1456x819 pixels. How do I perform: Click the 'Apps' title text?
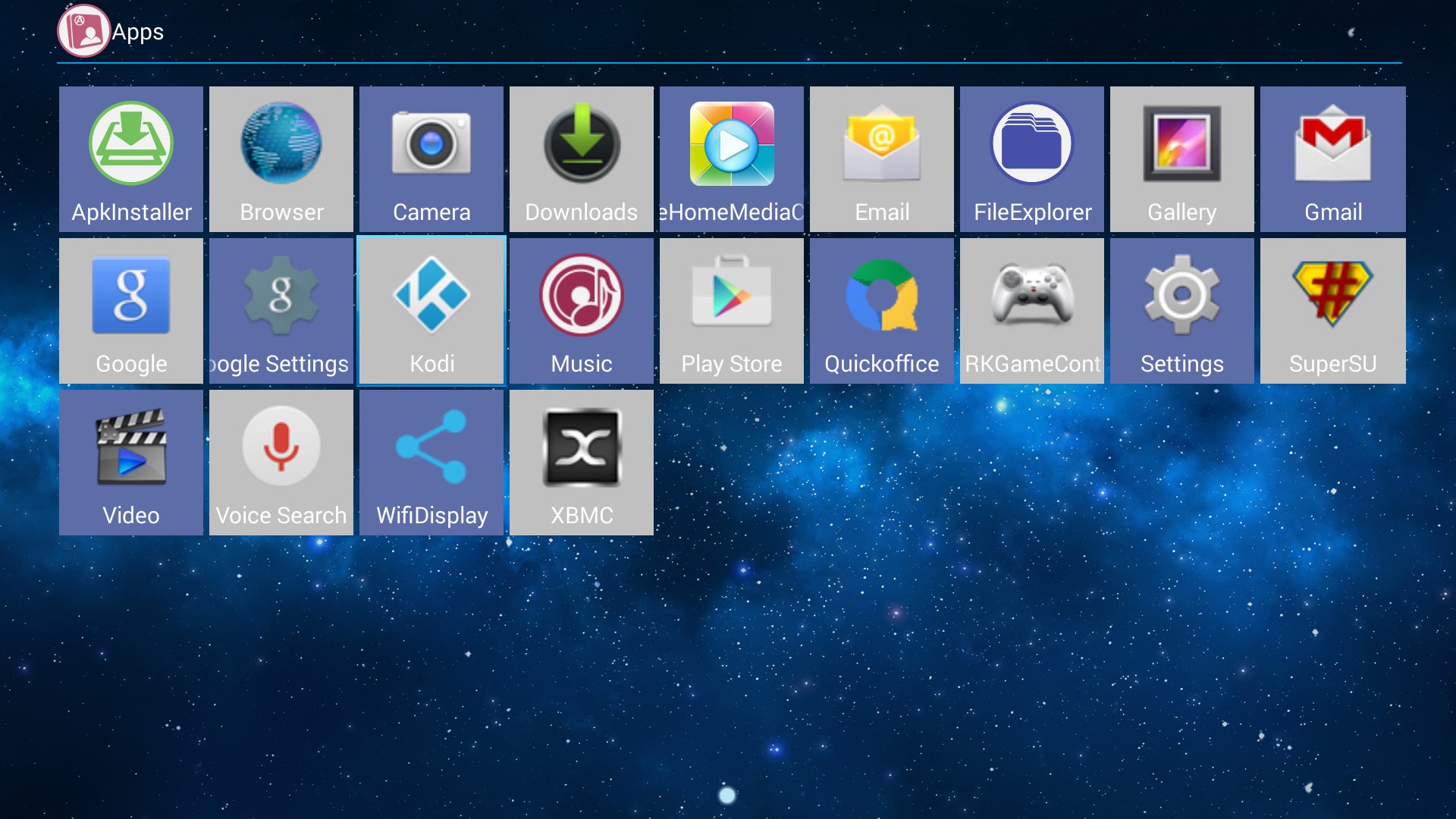[138, 32]
